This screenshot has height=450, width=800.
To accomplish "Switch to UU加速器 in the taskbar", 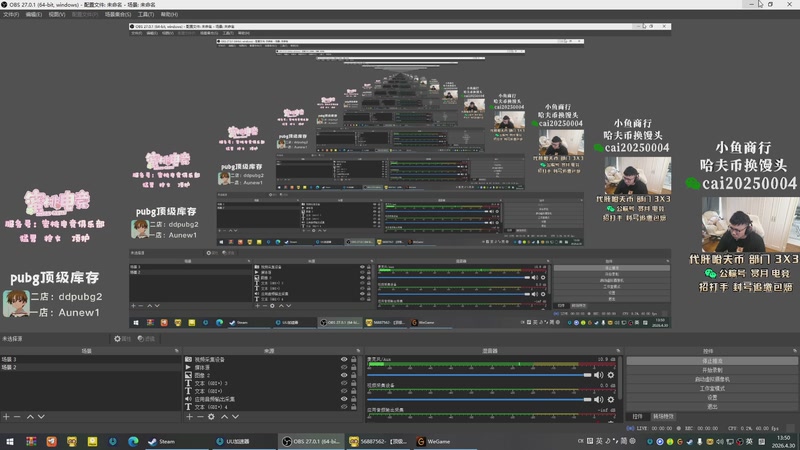I will point(244,441).
